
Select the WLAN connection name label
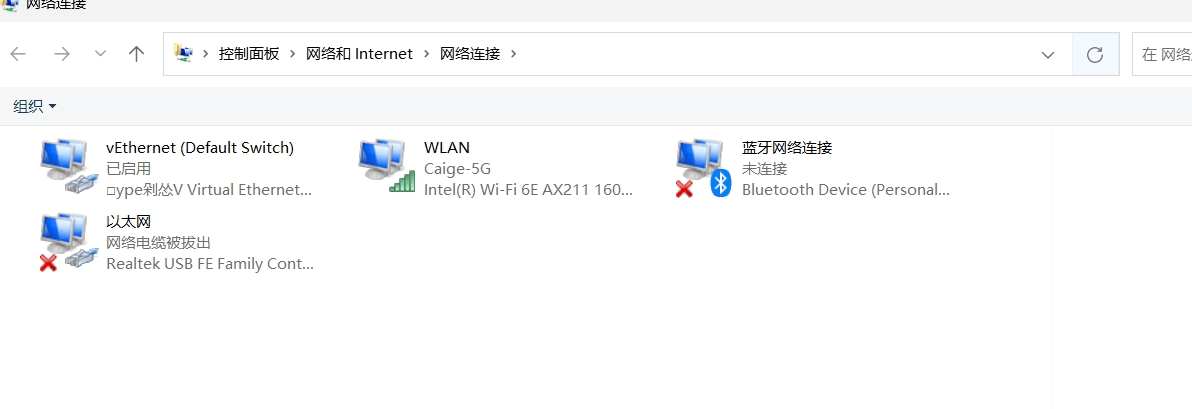click(x=447, y=147)
